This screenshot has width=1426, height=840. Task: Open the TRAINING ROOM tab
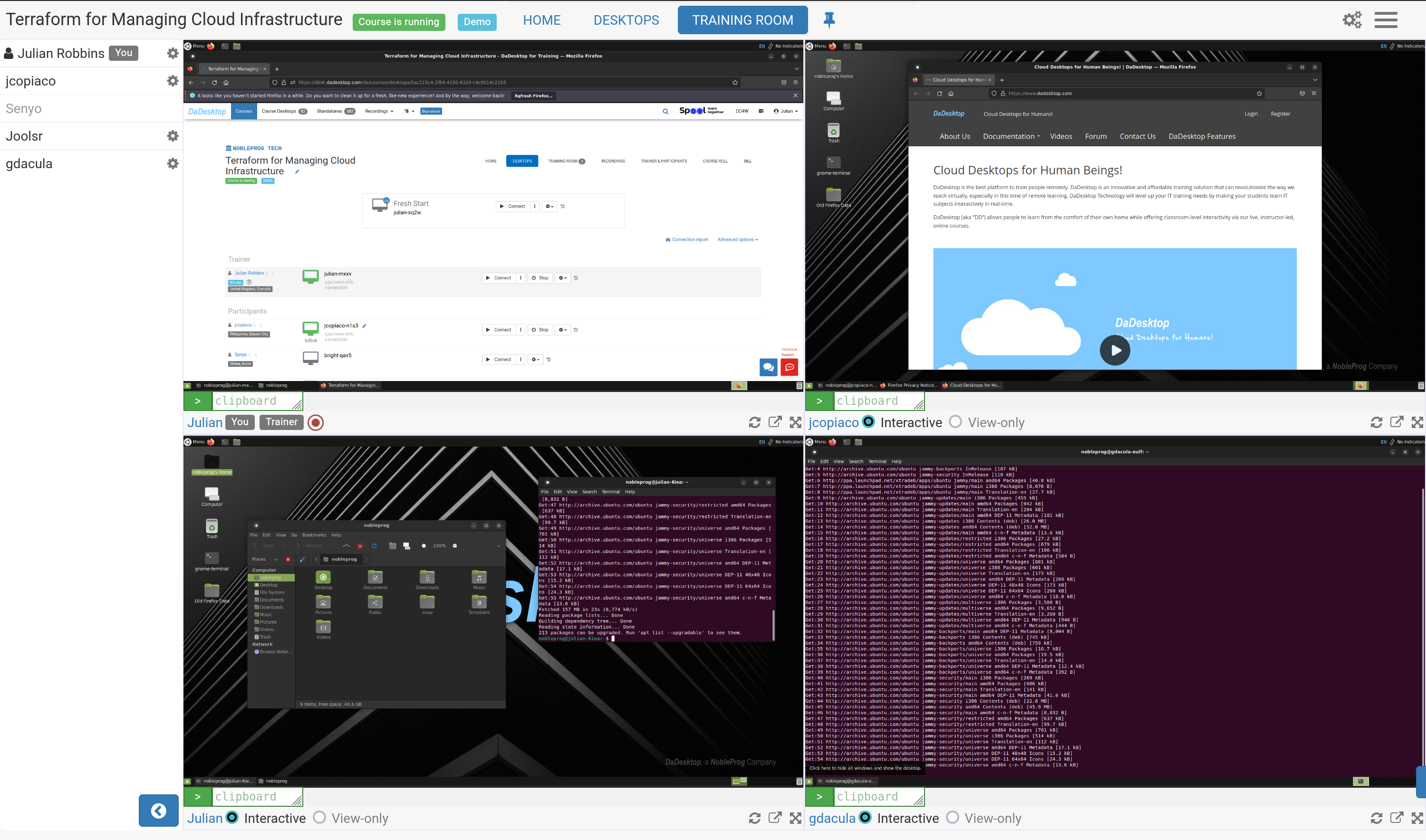(x=742, y=20)
